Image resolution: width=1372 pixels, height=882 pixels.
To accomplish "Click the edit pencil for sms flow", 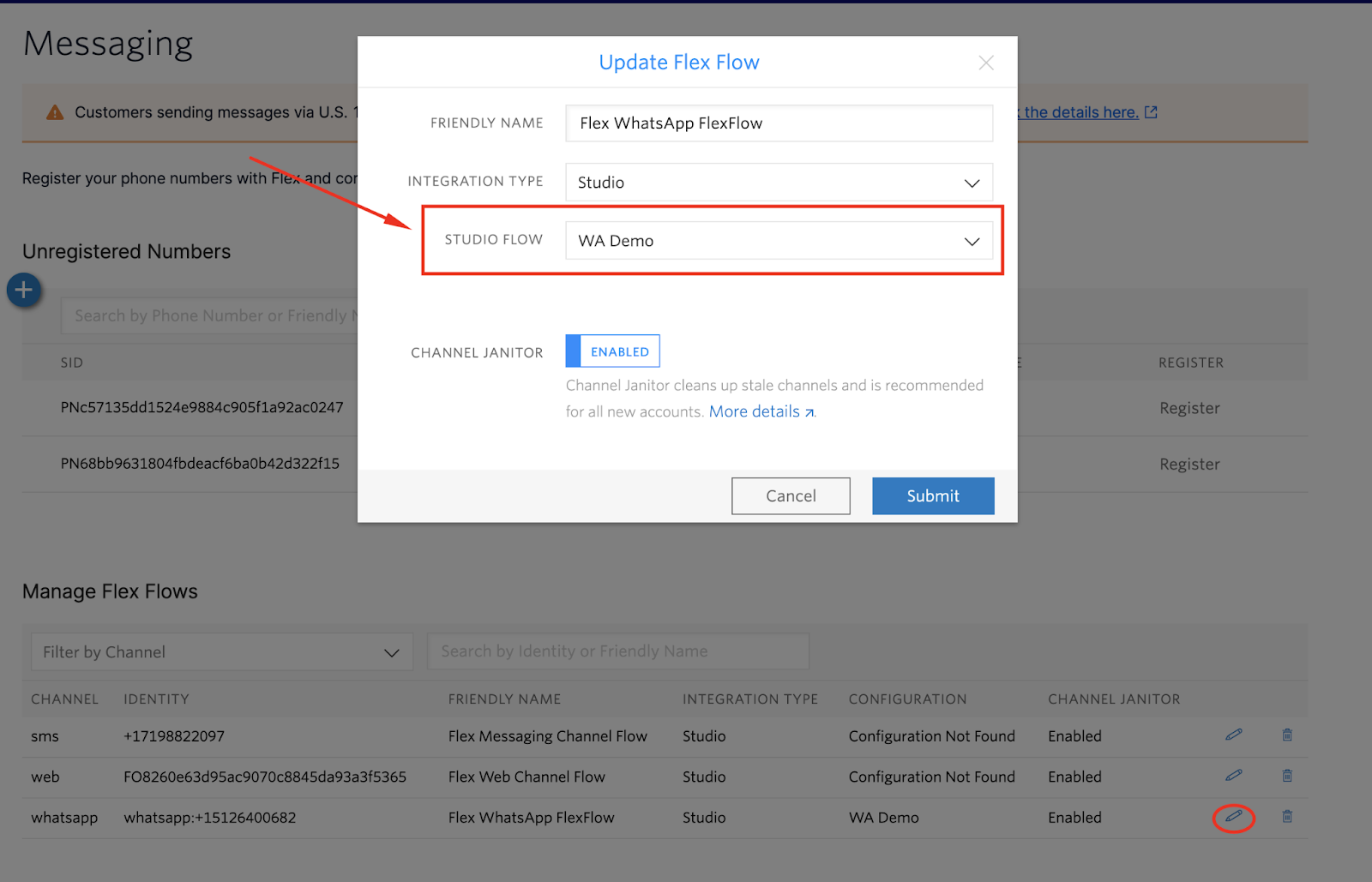I will (x=1234, y=735).
